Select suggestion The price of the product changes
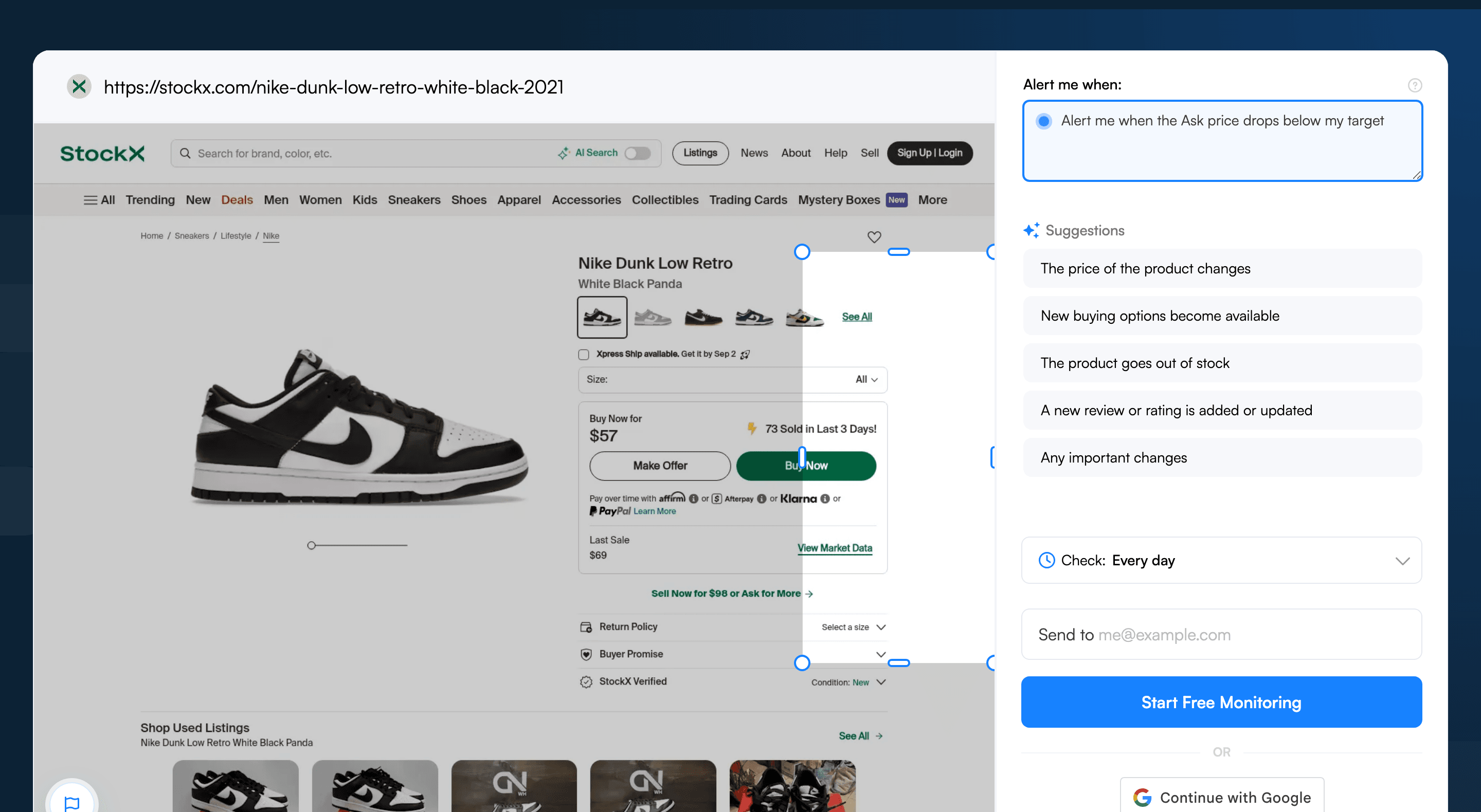 point(1222,268)
